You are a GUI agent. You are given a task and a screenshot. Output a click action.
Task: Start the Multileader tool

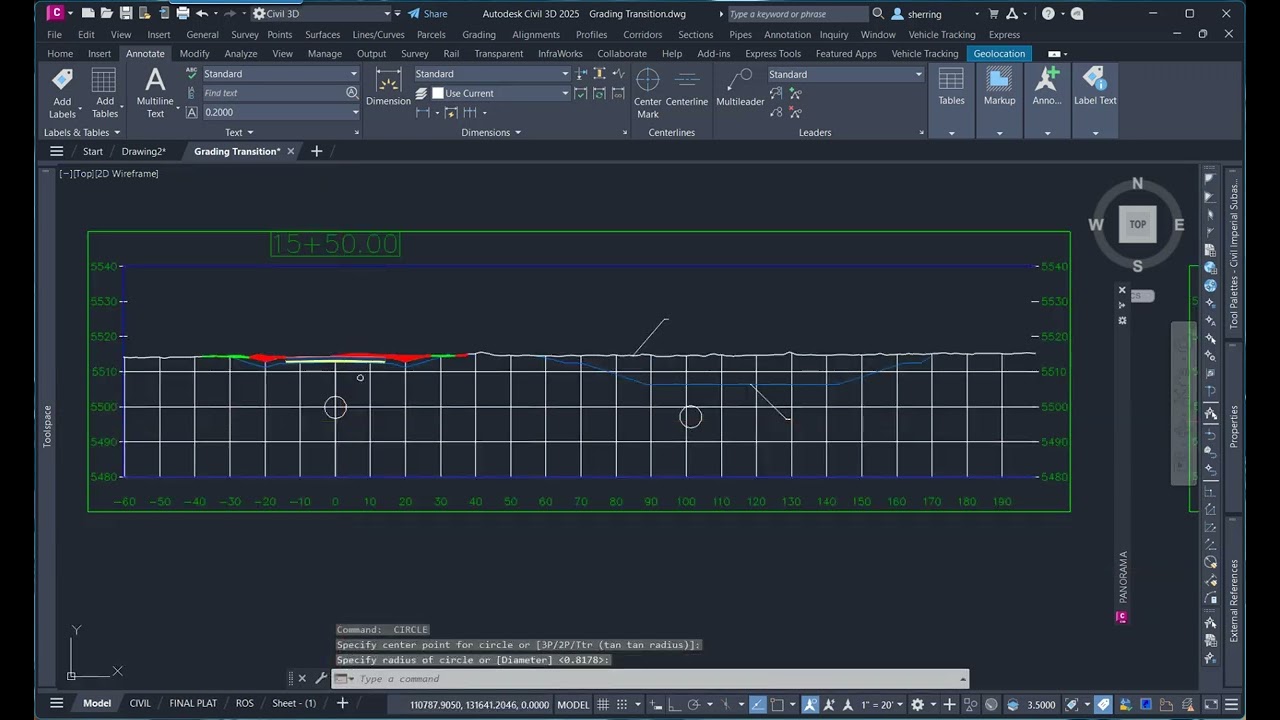(740, 87)
